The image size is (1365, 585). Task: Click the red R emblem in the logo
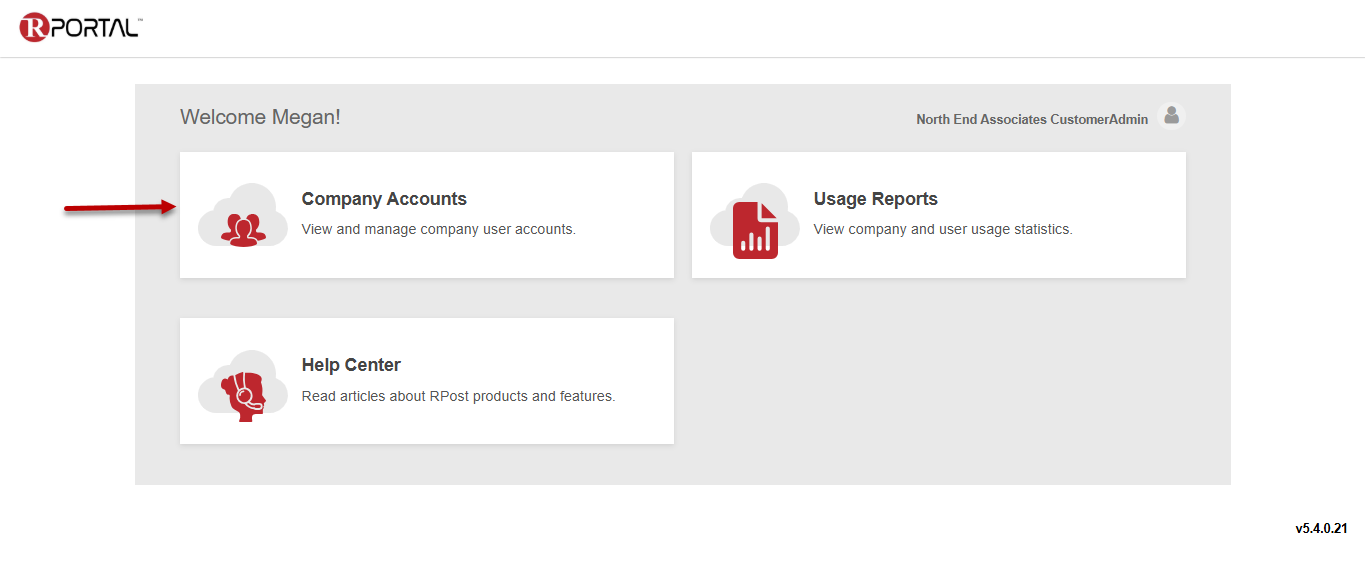[x=34, y=27]
